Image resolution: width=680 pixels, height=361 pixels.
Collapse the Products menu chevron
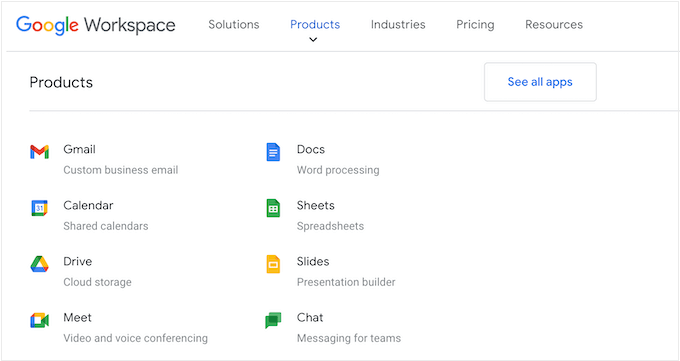pyautogui.click(x=313, y=39)
